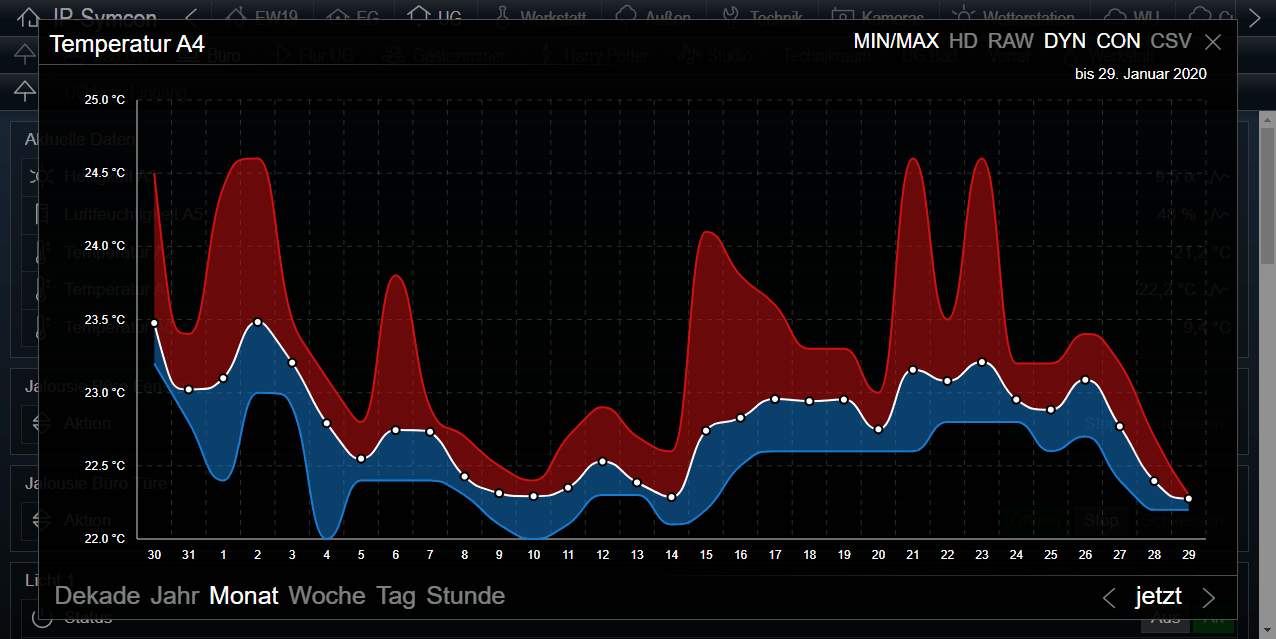The height and width of the screenshot is (639, 1276).
Task: Click the back chevron next to IP Symcon
Action: [191, 17]
